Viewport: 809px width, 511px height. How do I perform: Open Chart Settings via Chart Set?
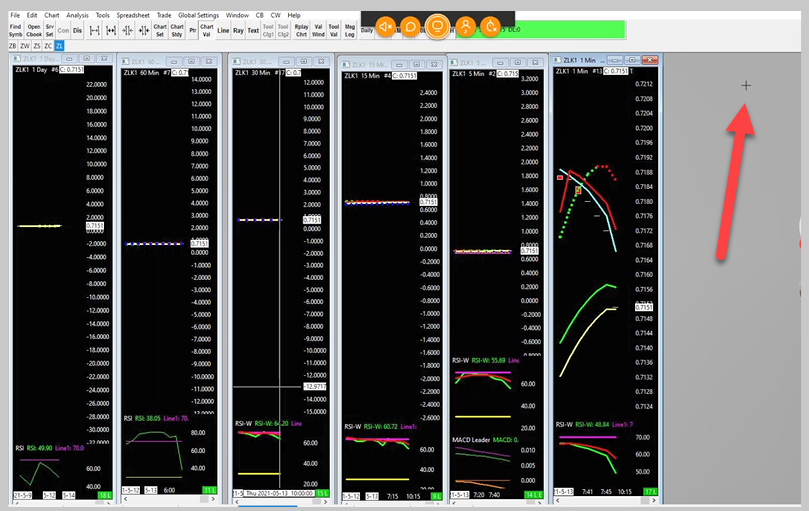pyautogui.click(x=159, y=30)
